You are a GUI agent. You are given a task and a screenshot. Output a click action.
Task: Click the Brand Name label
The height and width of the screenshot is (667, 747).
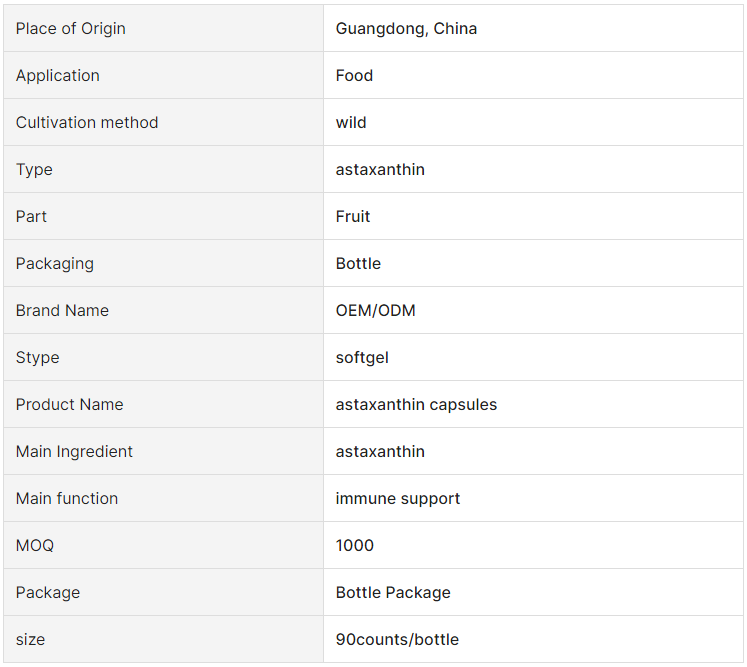tap(62, 311)
